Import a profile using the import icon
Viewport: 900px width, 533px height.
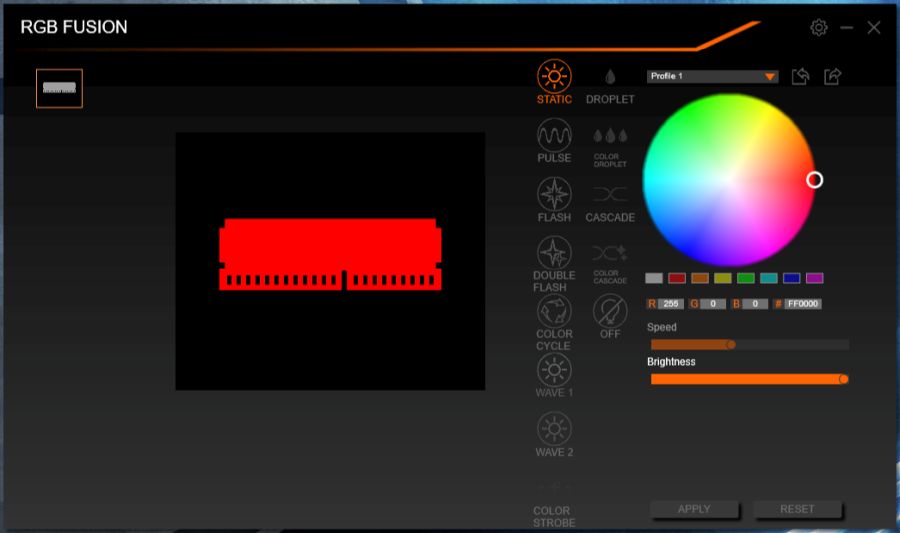point(800,76)
